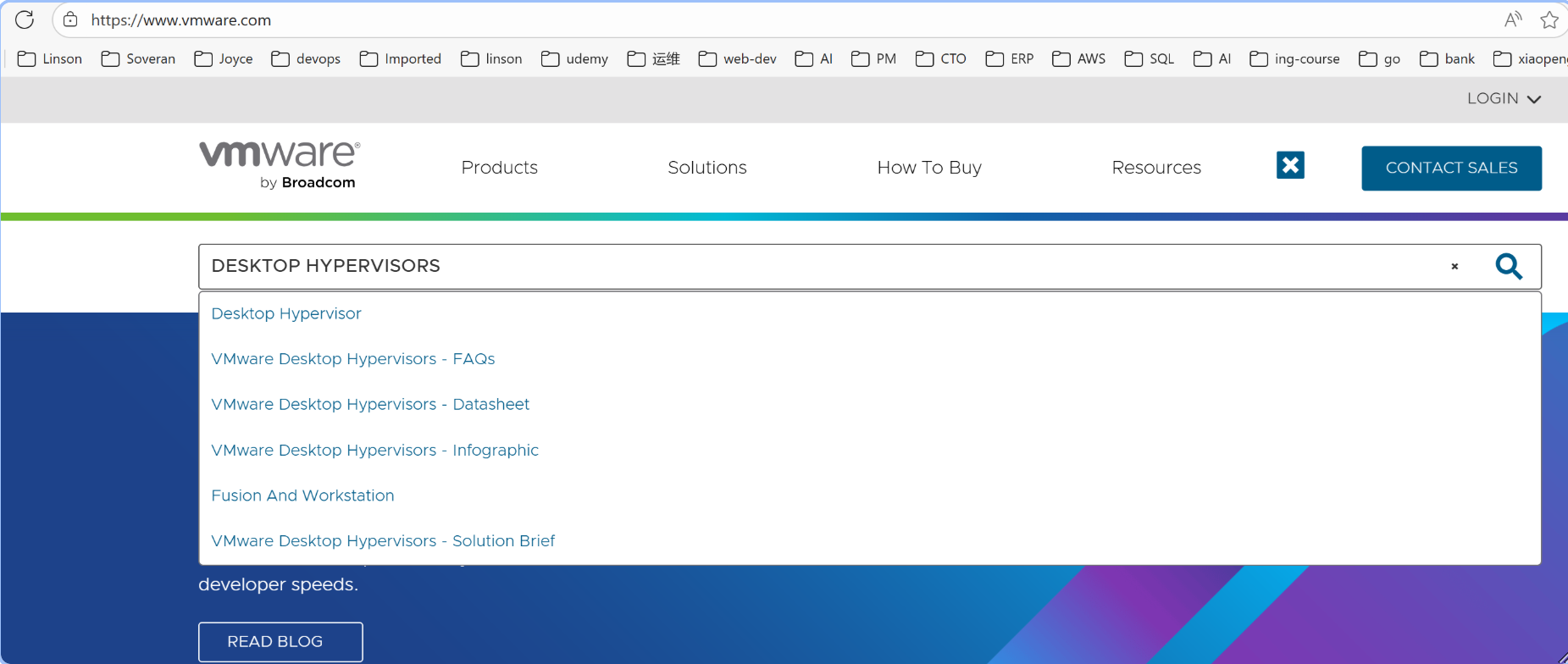Screen dimensions: 1568x664
Task: Click the VMware by Broadcom logo
Action: pyautogui.click(x=280, y=165)
